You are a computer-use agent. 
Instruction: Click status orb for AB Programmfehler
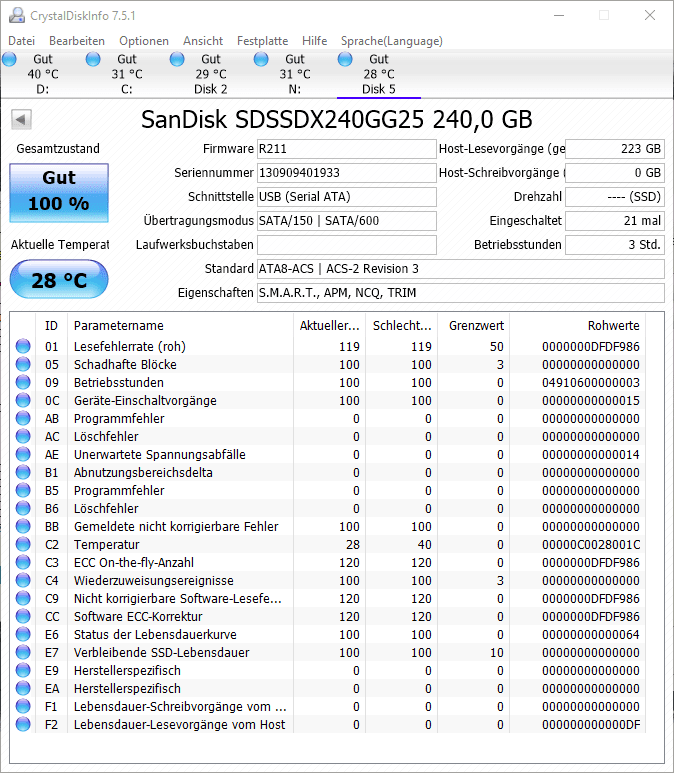[x=23, y=419]
